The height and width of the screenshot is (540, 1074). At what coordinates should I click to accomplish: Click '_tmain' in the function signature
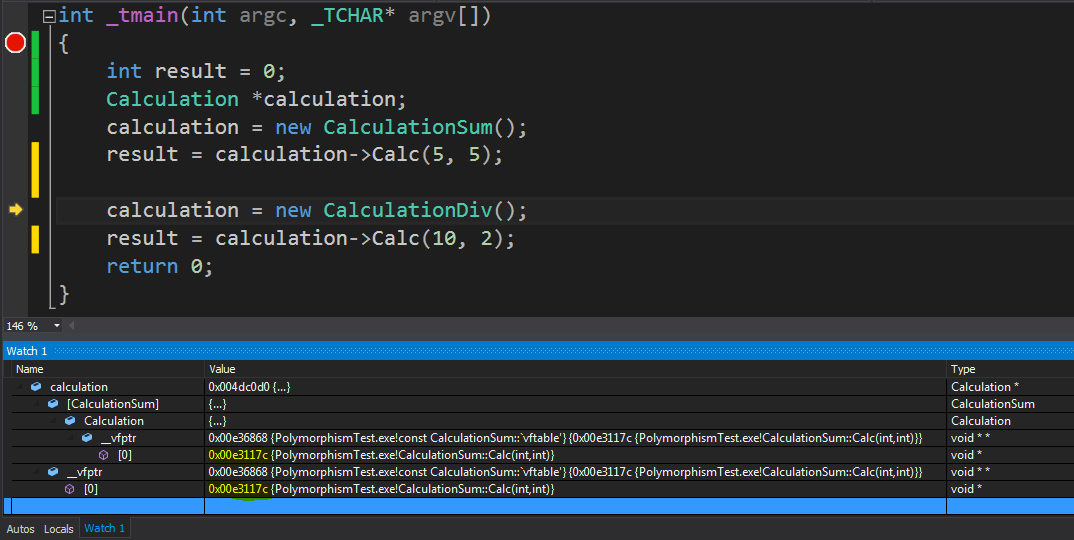pos(142,16)
